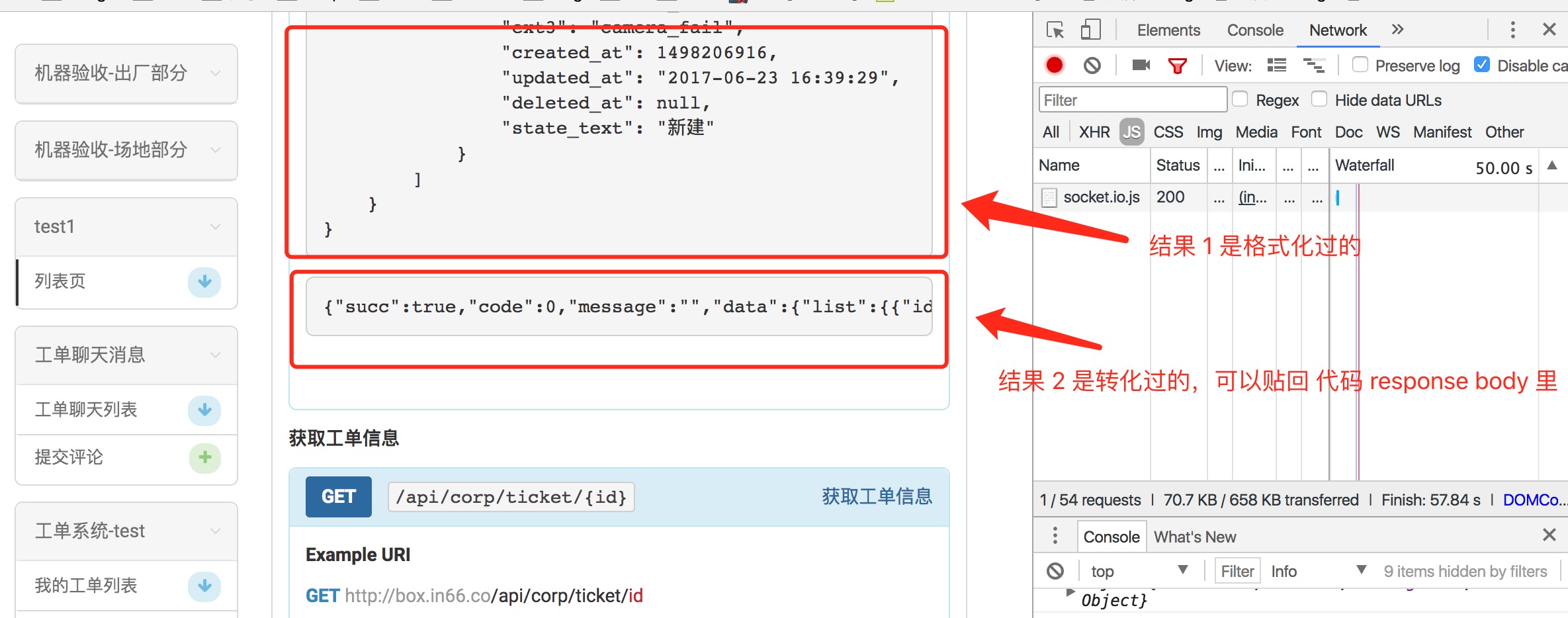Sort by the Name column header
The image size is (1568, 618).
pyautogui.click(x=1092, y=165)
